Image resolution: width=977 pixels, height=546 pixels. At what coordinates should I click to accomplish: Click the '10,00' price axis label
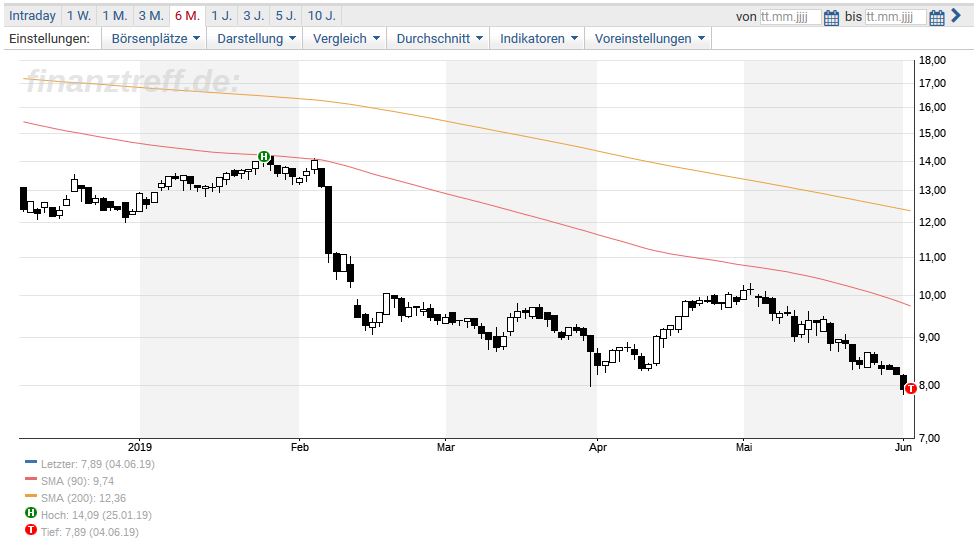click(x=932, y=295)
